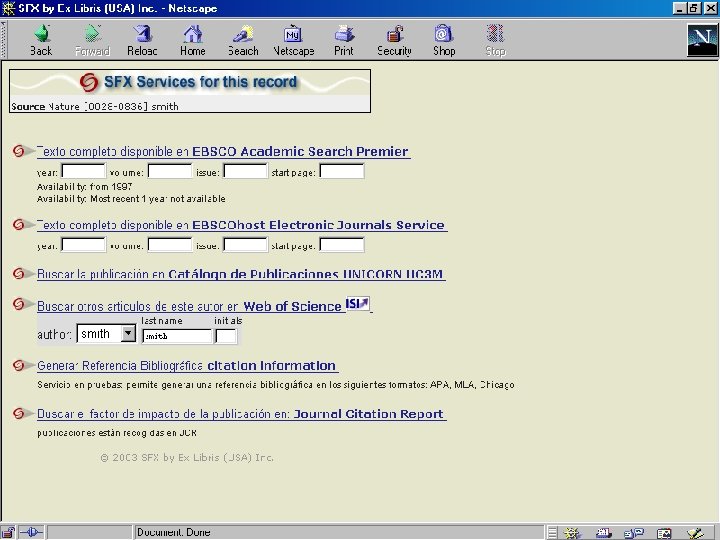Click issue field under EBSCO Academic Search
Image resolution: width=720 pixels, height=540 pixels.
pos(245,171)
